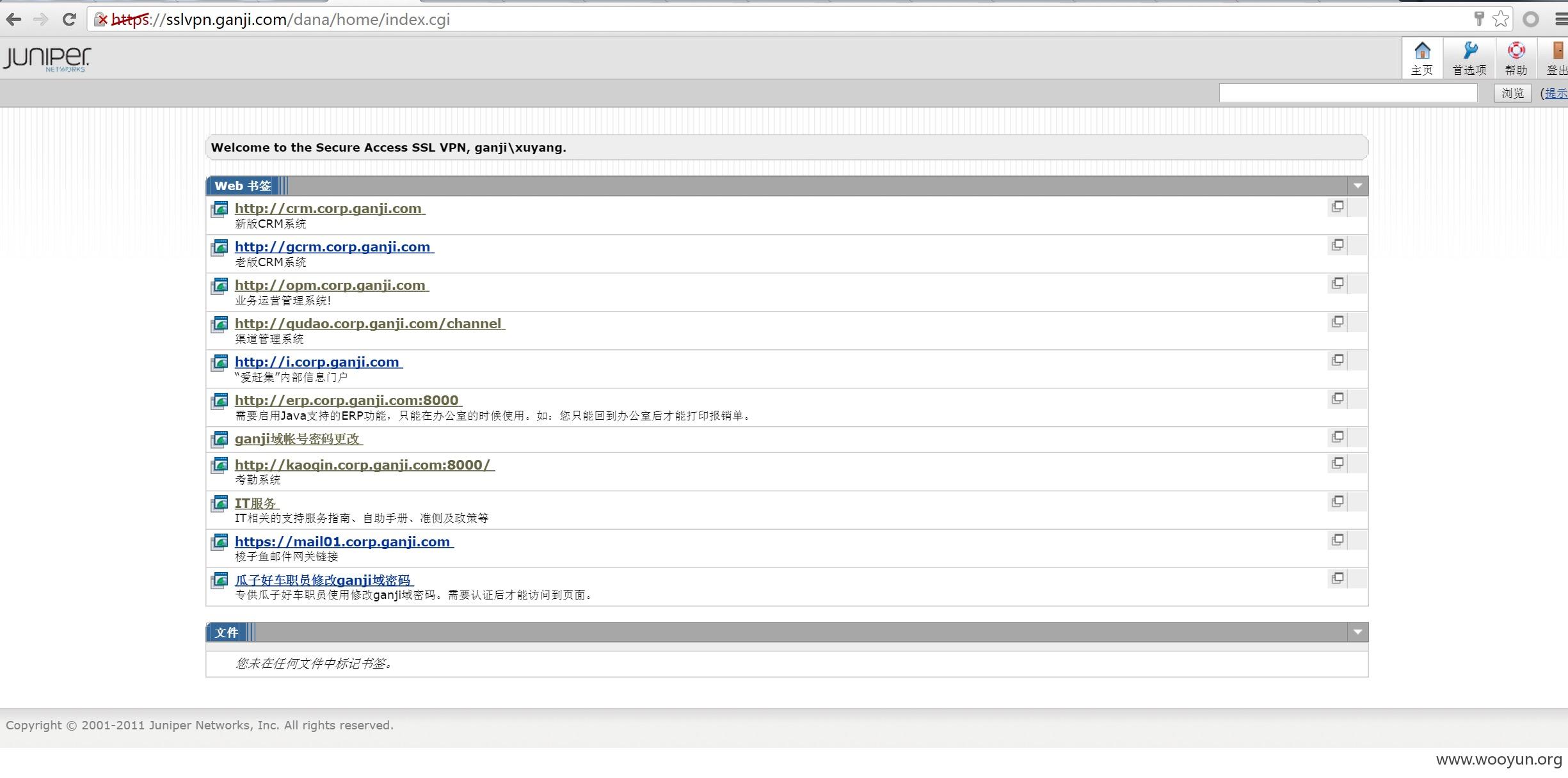
Task: Open 瓜子好车职员修改ganji域密码 link
Action: [x=324, y=580]
